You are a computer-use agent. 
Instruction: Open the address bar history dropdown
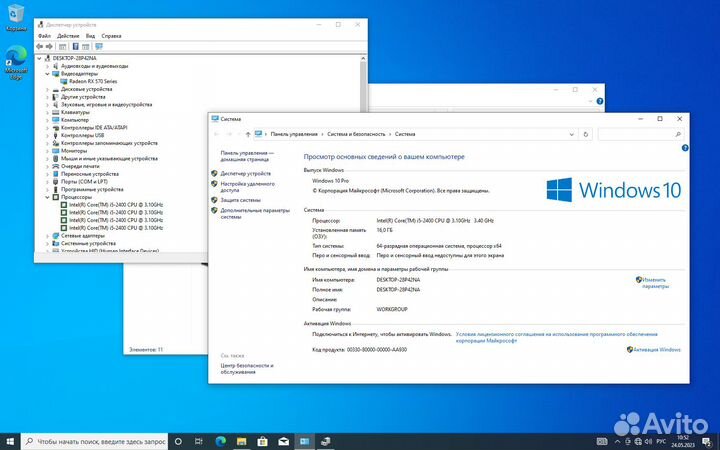point(572,135)
